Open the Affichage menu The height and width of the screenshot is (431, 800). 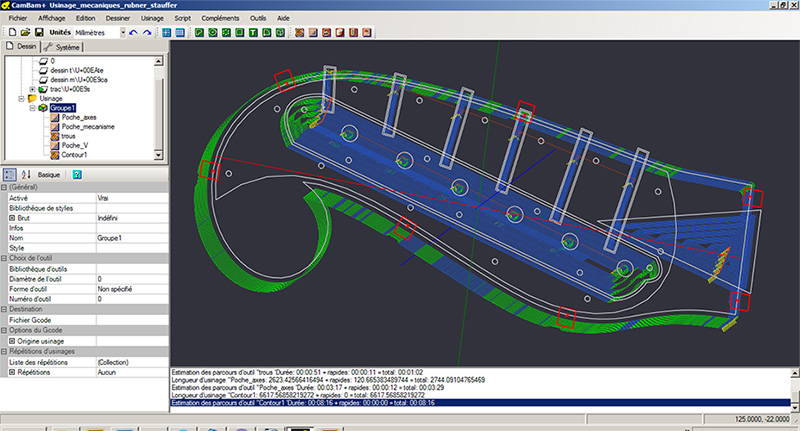[52, 18]
